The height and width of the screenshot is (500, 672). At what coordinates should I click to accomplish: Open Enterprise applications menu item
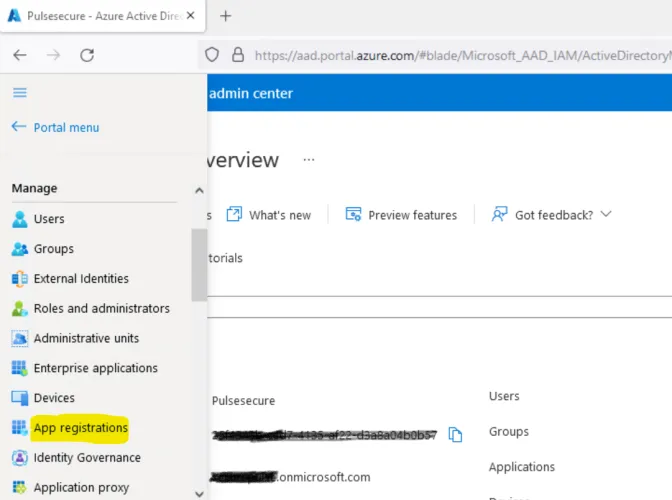pos(94,368)
